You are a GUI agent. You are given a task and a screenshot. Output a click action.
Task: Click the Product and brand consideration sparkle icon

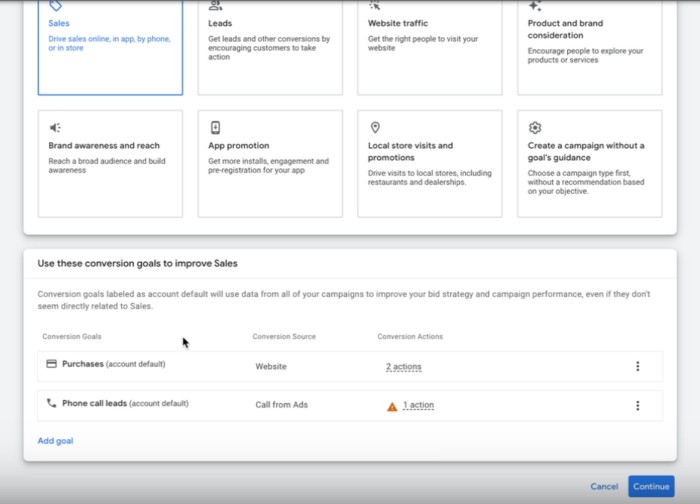(535, 5)
